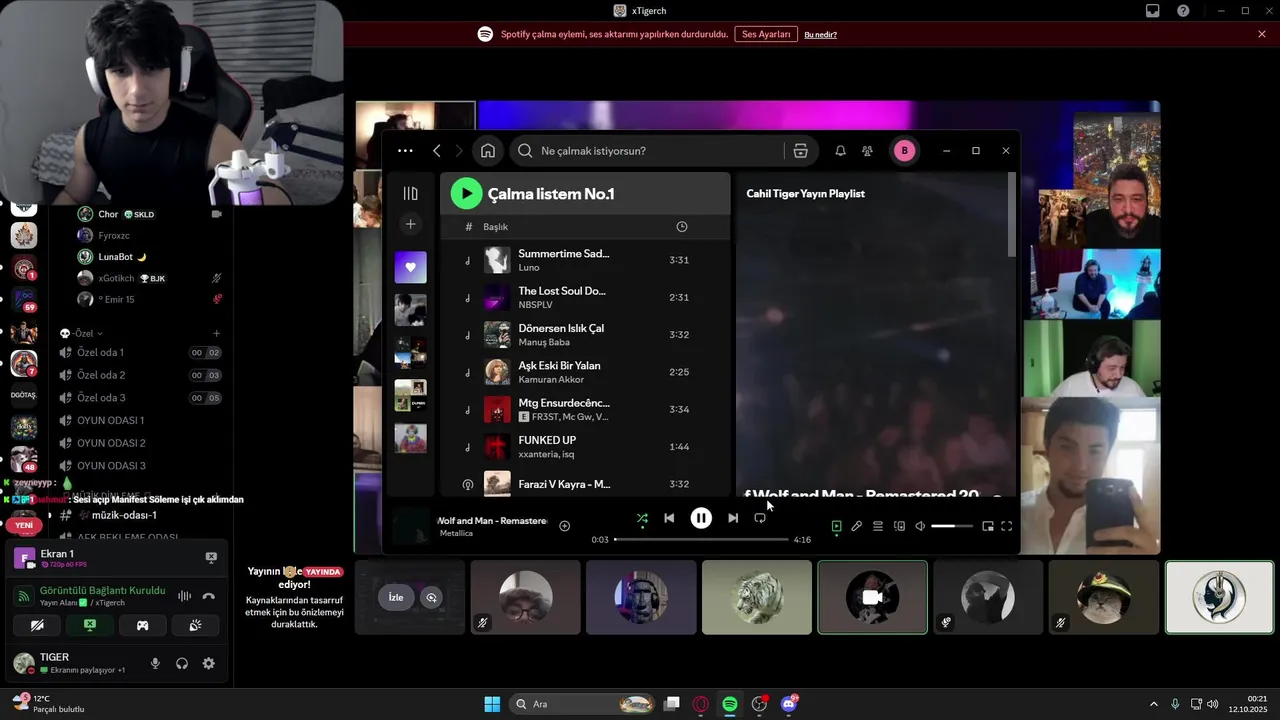This screenshot has width=1280, height=720.
Task: Open Discord soundboard button
Action: click(195, 625)
